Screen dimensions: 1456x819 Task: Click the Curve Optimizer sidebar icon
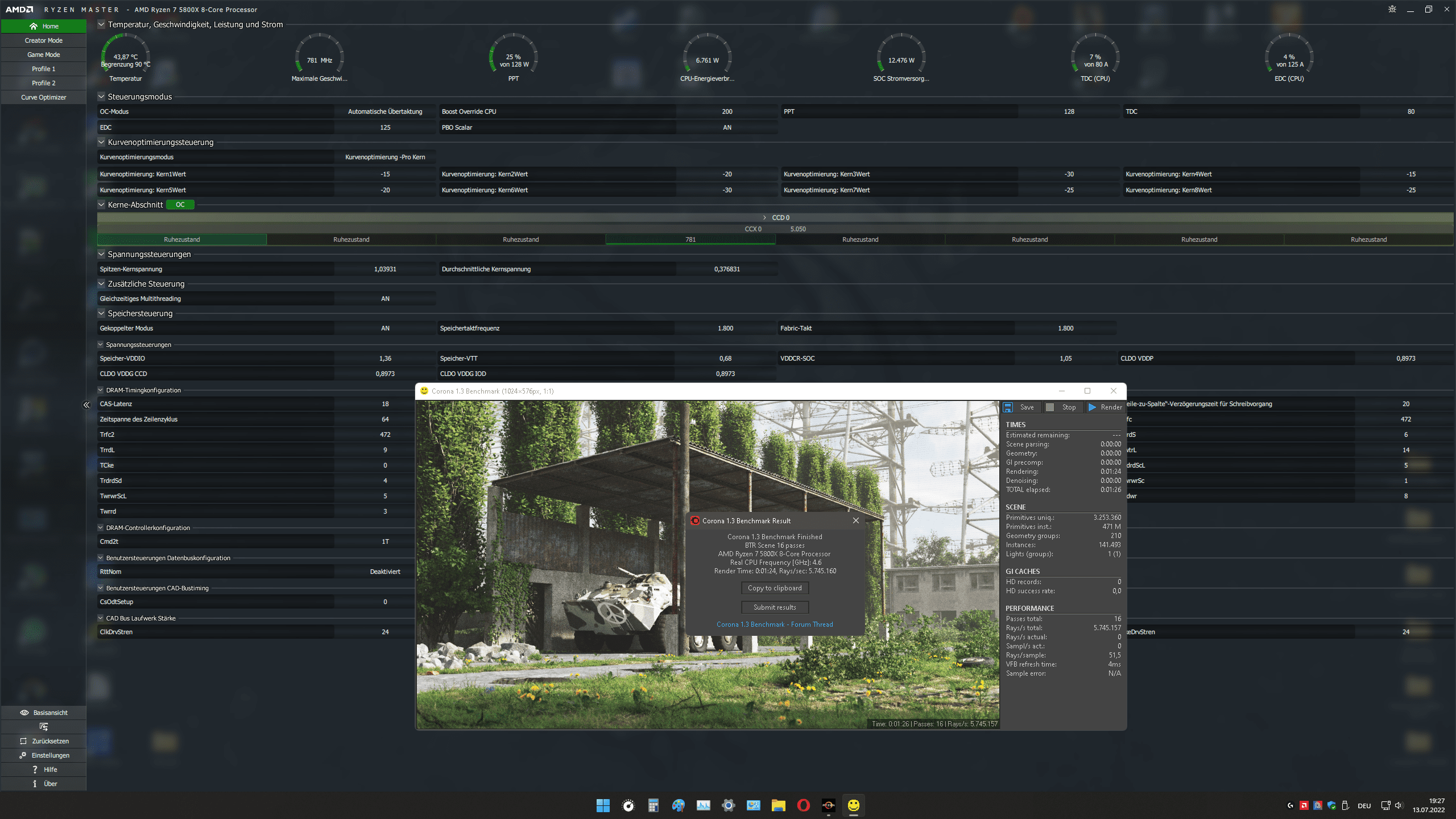click(x=44, y=97)
